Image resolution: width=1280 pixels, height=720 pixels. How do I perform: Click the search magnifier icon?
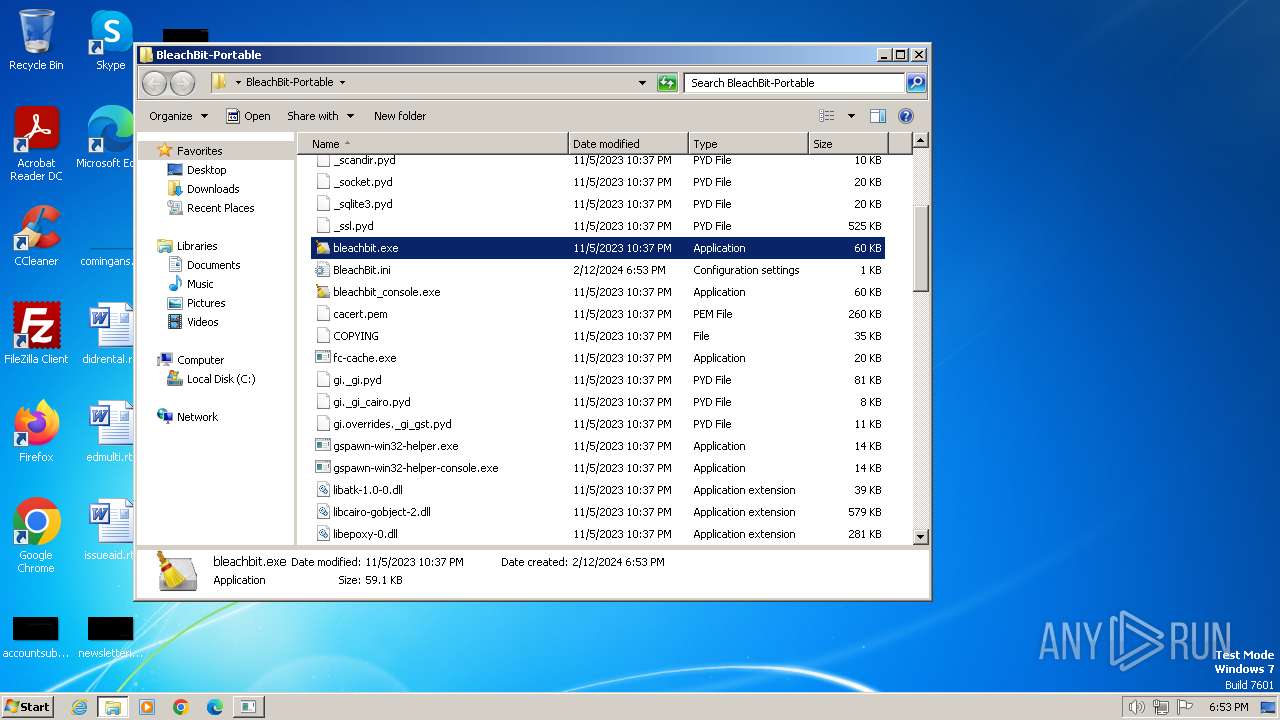[916, 83]
